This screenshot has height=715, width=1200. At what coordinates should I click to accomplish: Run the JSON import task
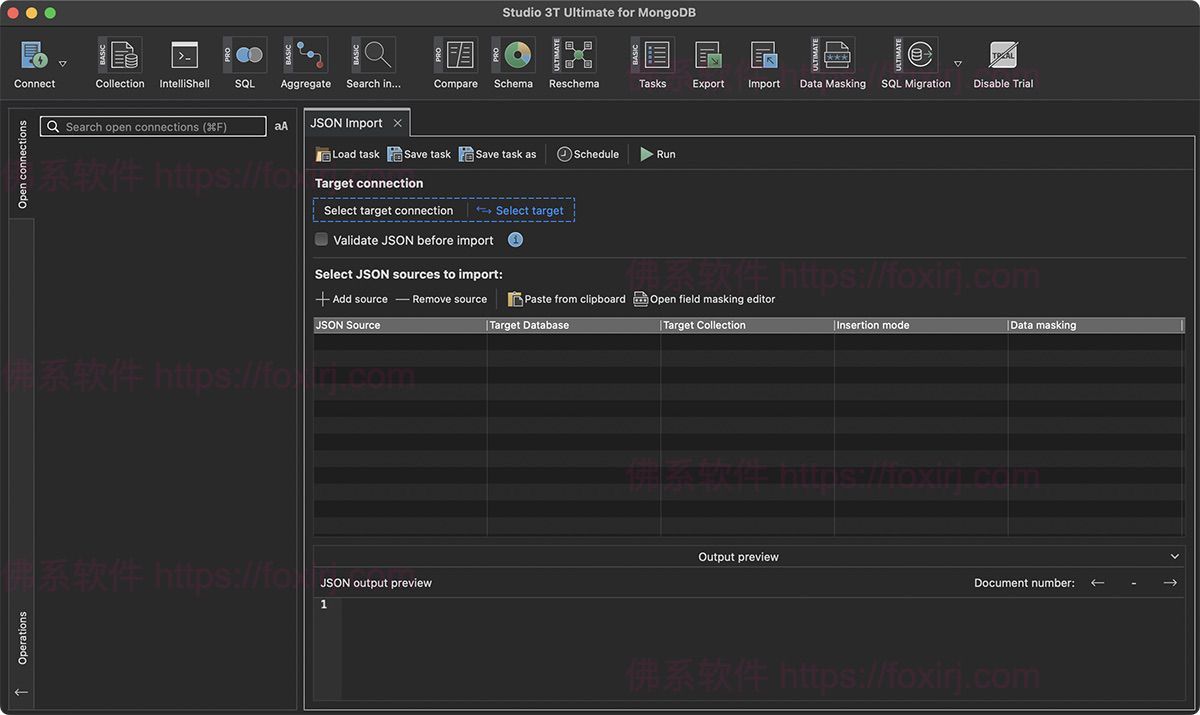pos(657,154)
